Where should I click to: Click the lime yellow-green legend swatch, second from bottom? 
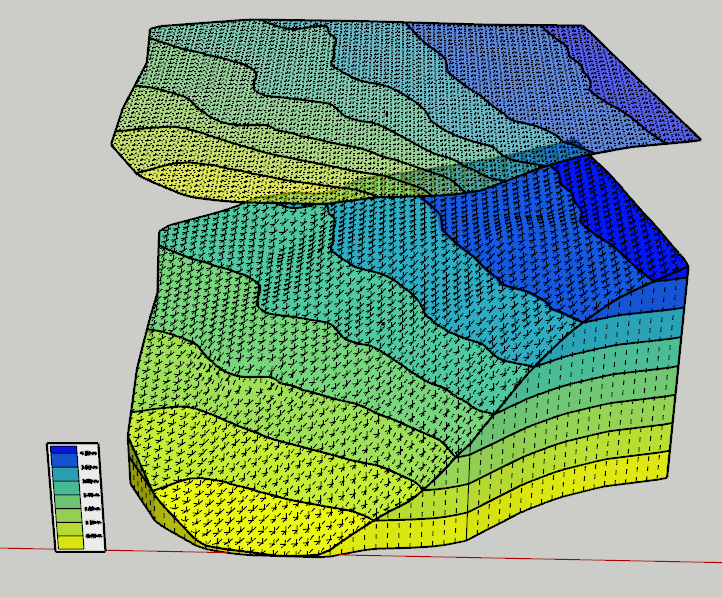point(70,529)
